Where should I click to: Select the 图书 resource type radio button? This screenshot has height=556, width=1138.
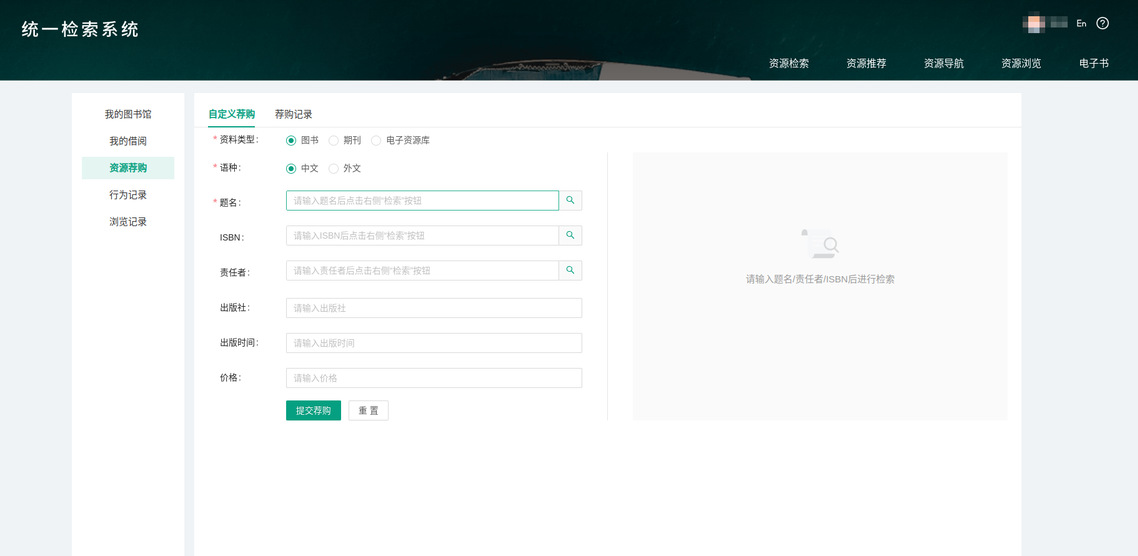point(291,140)
